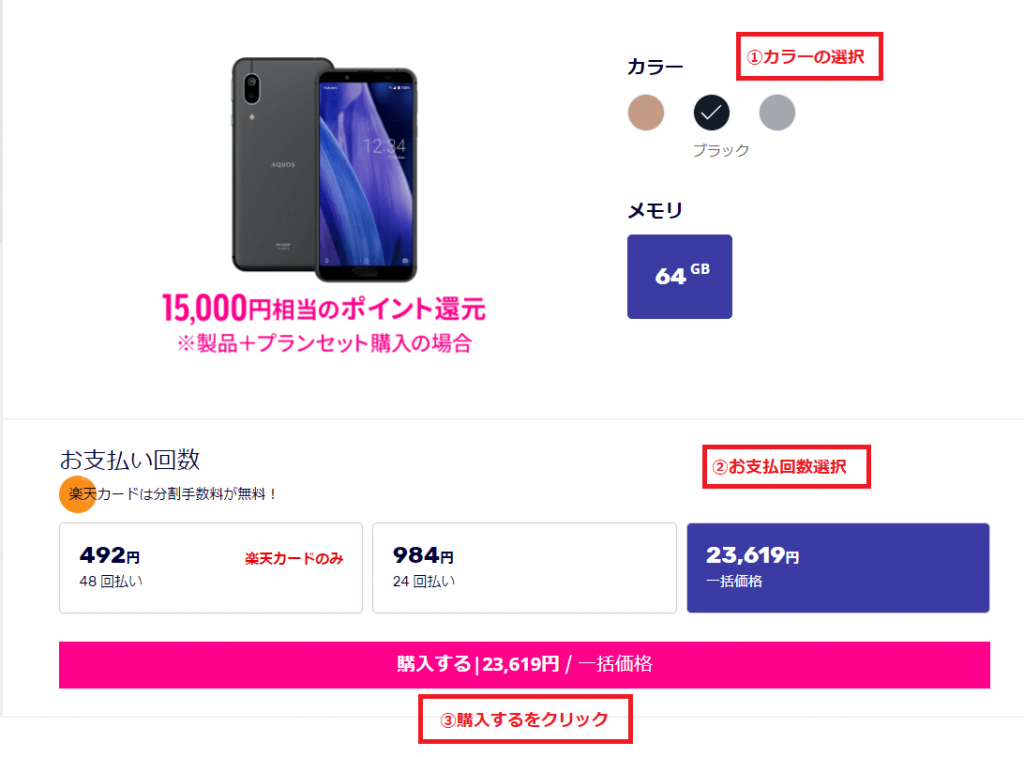1024x757 pixels.
Task: Click the カラー section heading
Action: (x=655, y=67)
